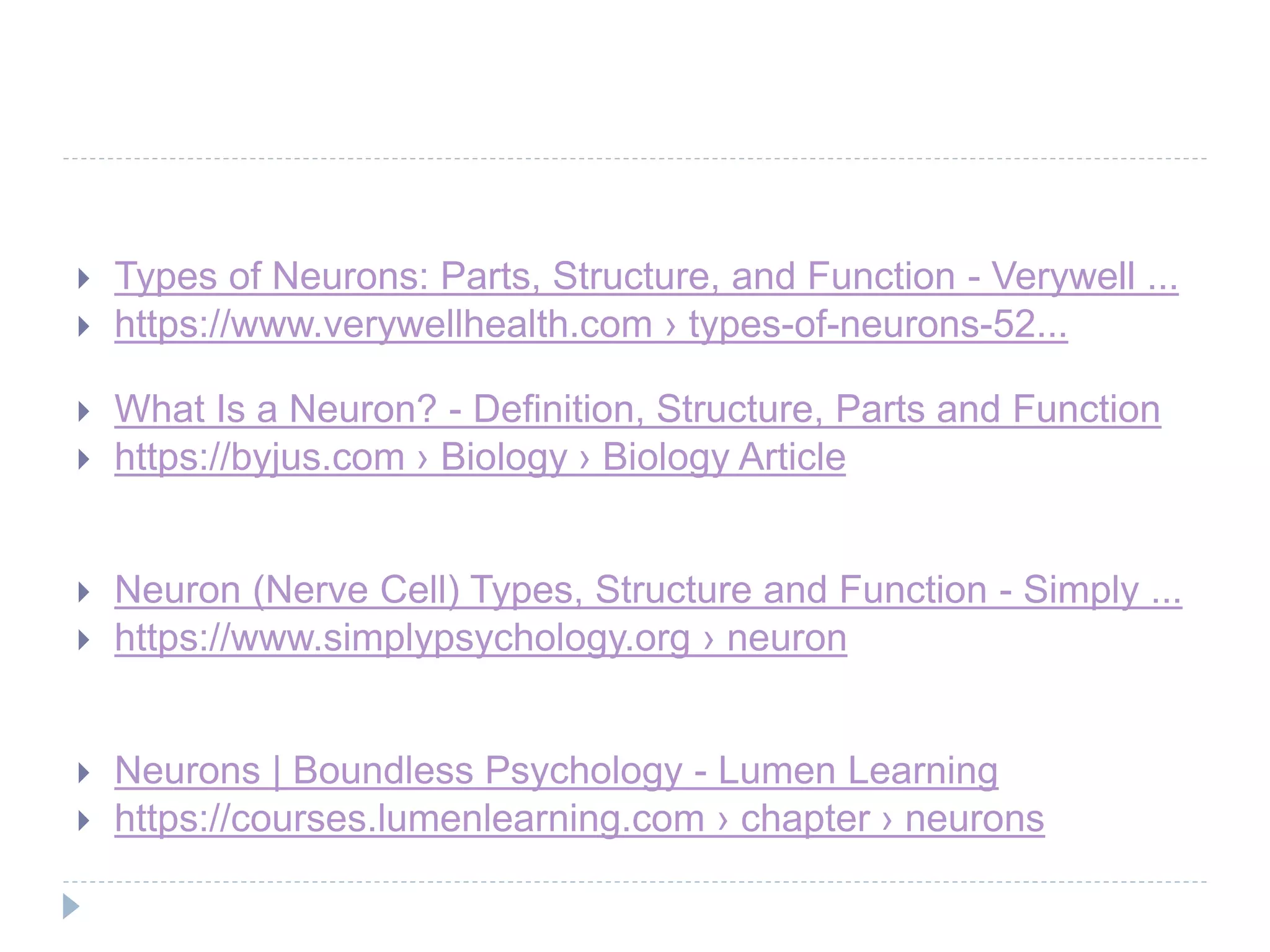Viewport: 1270px width, 952px height.
Task: Click bullet arrow beside Types of Neurons
Action: pos(84,278)
